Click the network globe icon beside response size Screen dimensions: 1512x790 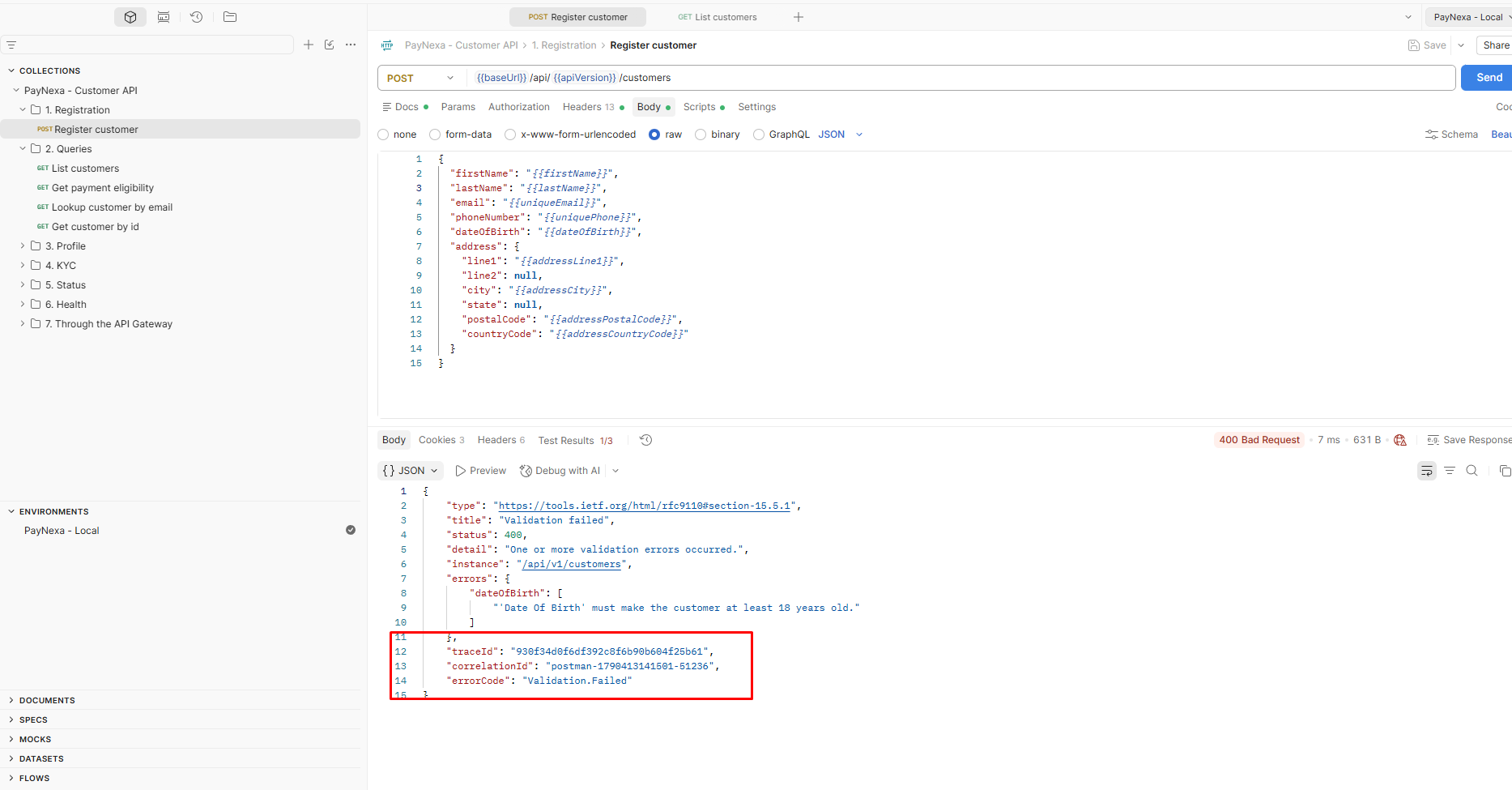point(1400,440)
